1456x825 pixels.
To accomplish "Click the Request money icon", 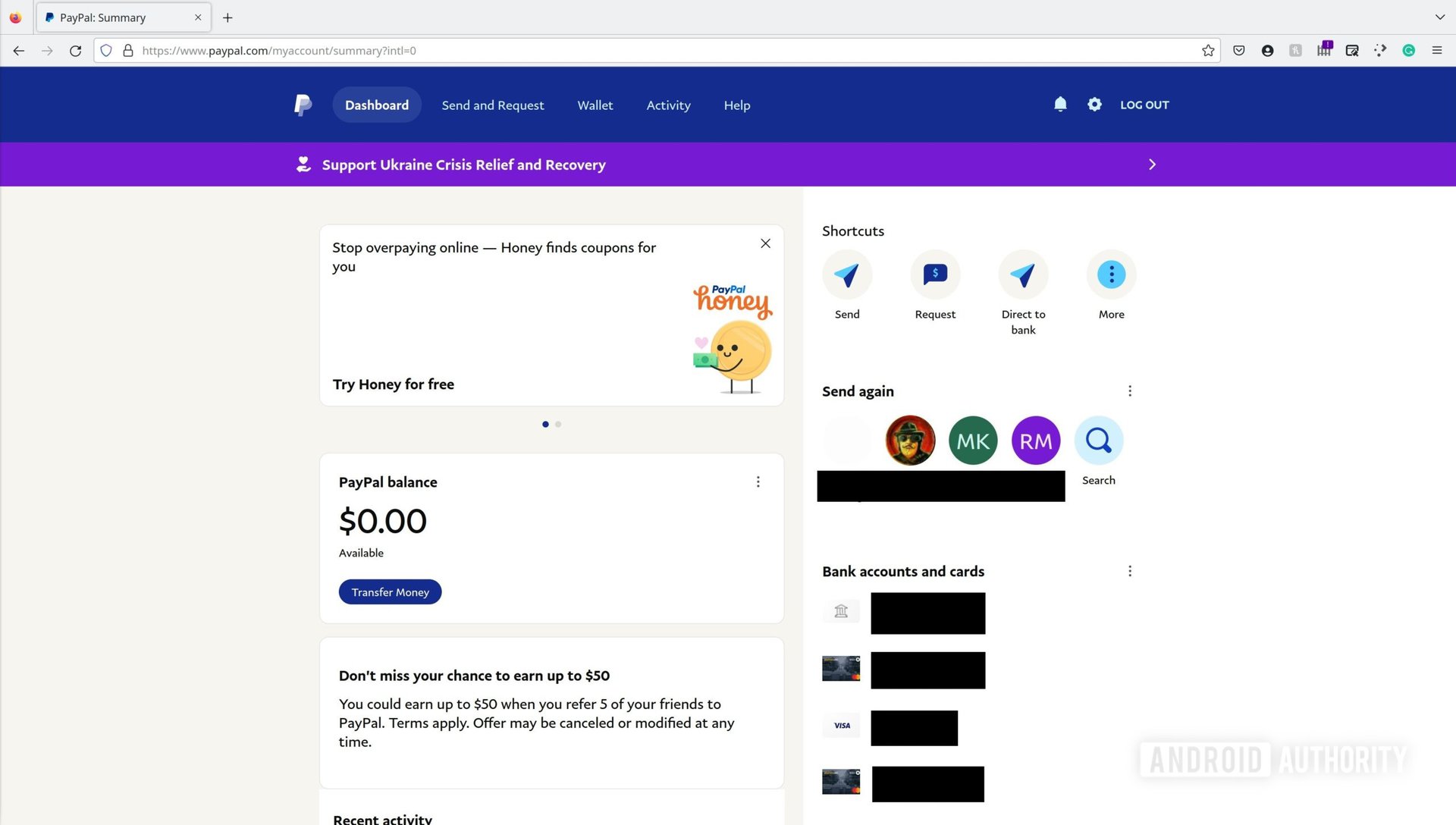I will (x=935, y=274).
